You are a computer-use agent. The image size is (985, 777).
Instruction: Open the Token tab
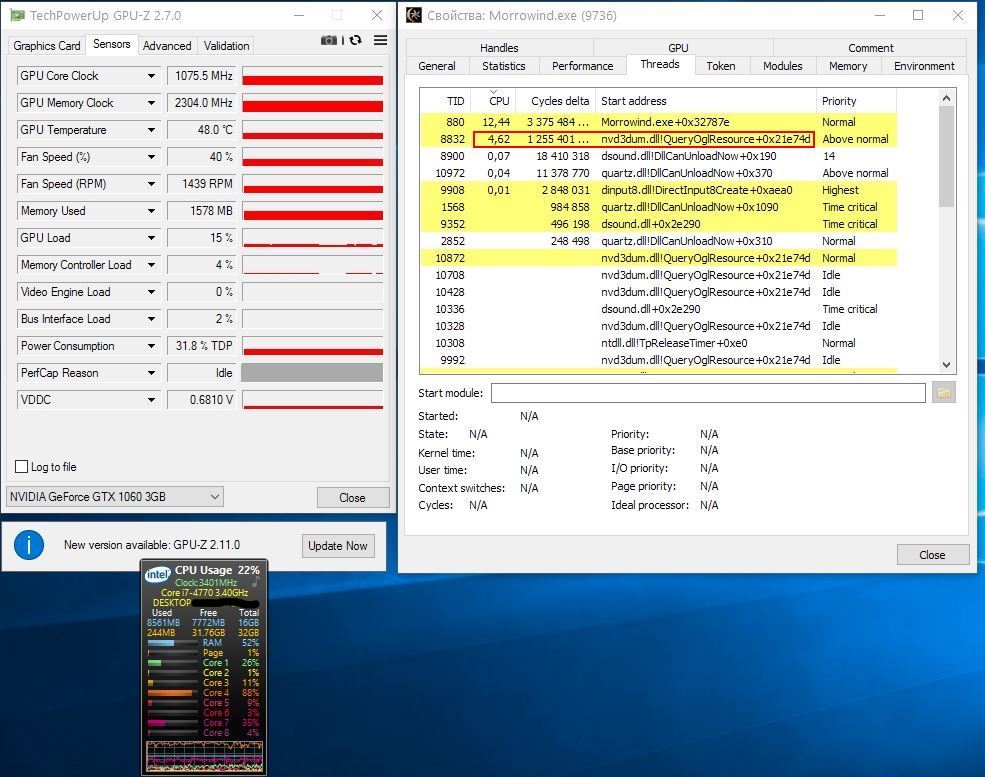point(721,66)
